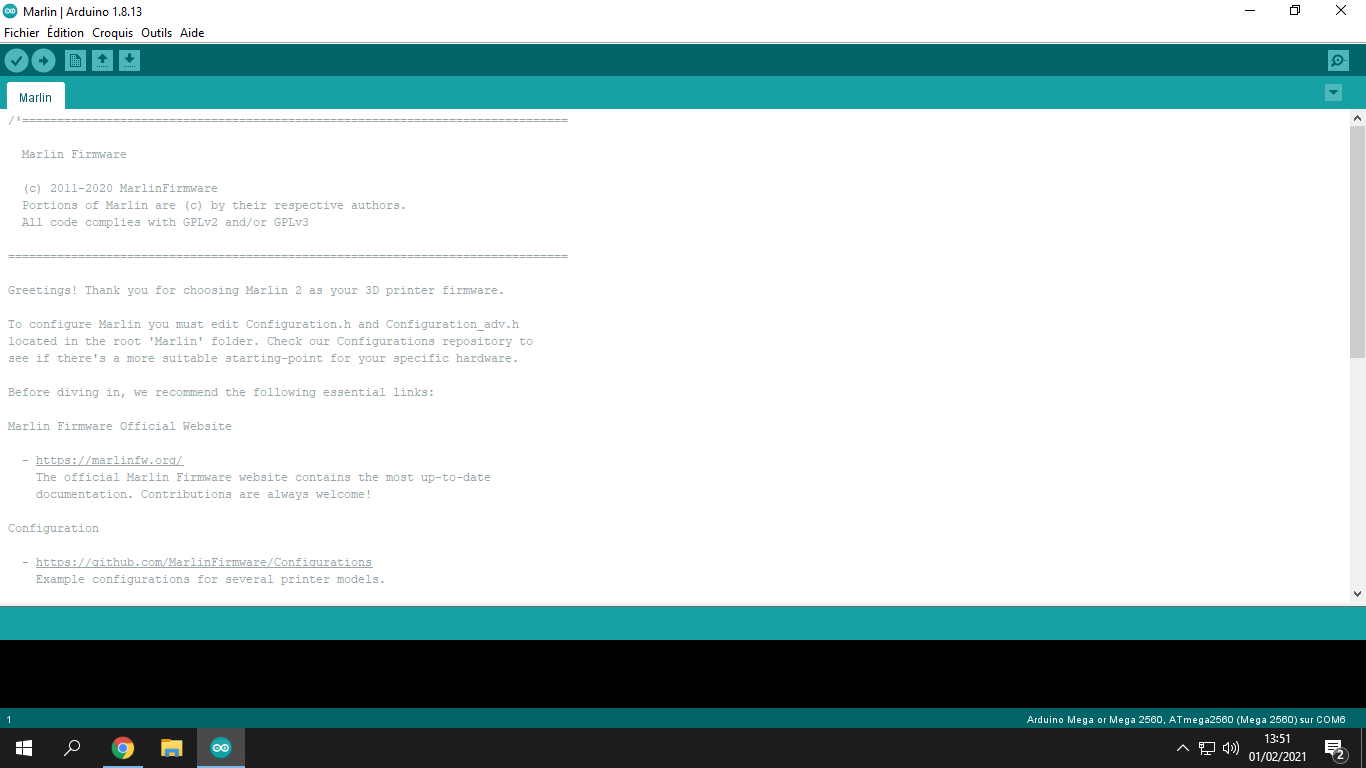Image resolution: width=1366 pixels, height=768 pixels.
Task: Close the Arduino IDE window
Action: point(1341,10)
